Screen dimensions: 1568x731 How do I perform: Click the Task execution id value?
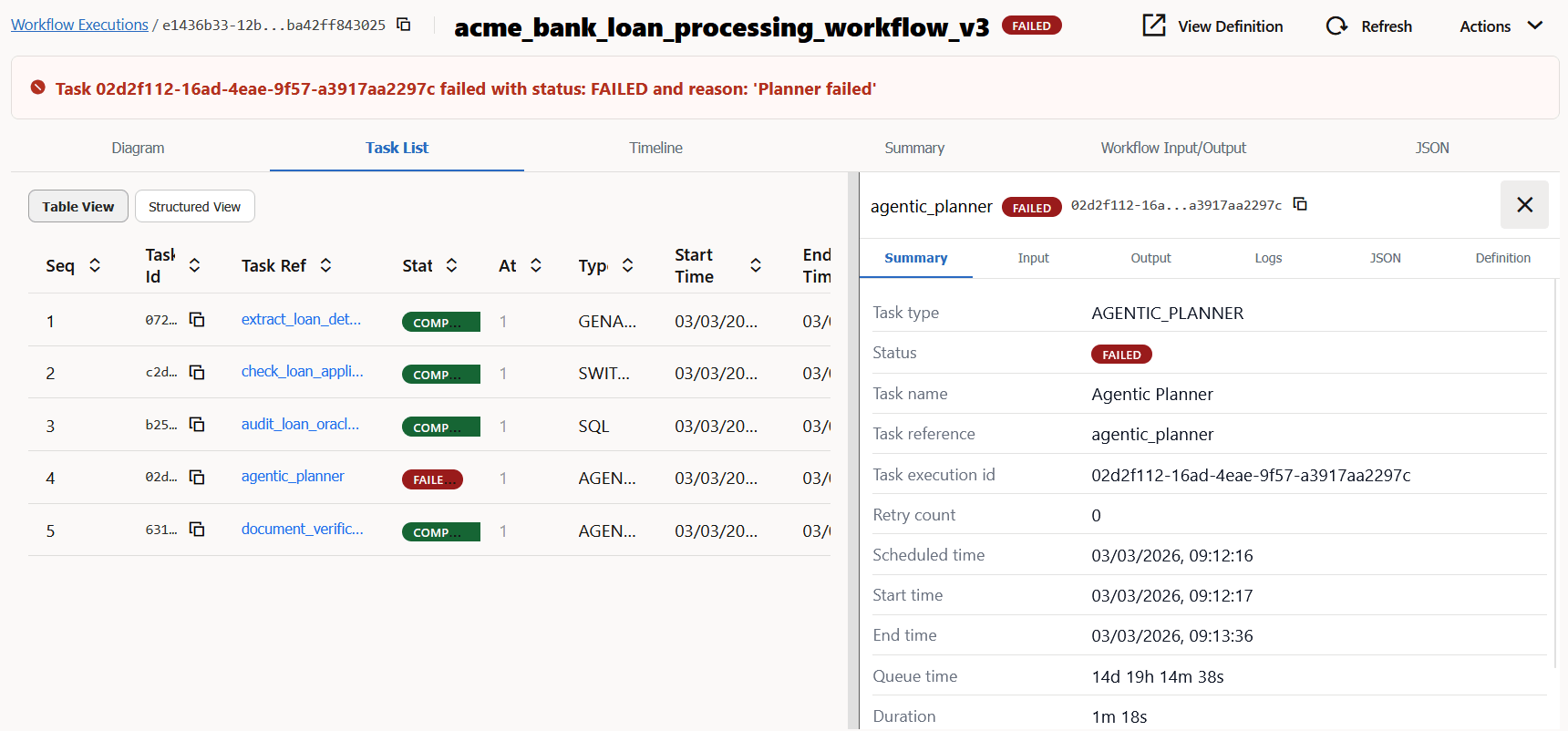(x=1251, y=475)
